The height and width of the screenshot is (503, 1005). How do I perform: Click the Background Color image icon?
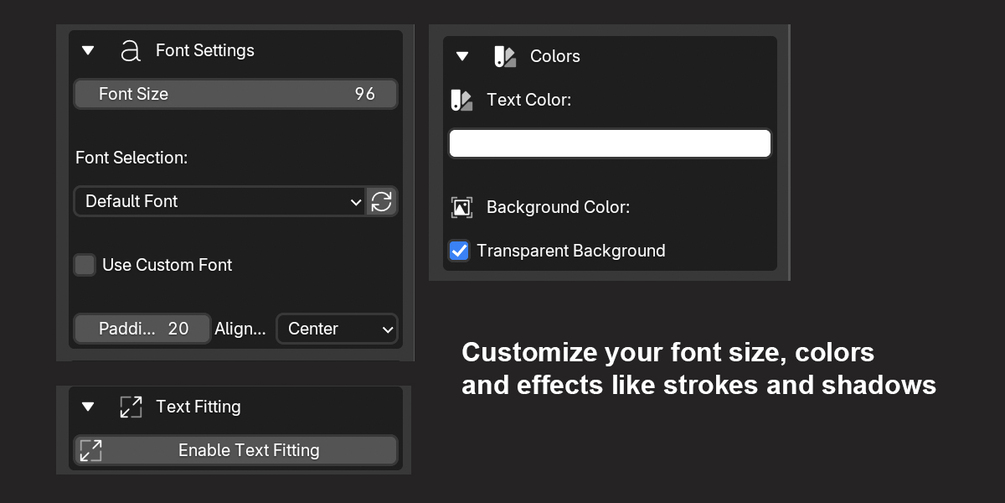[461, 207]
